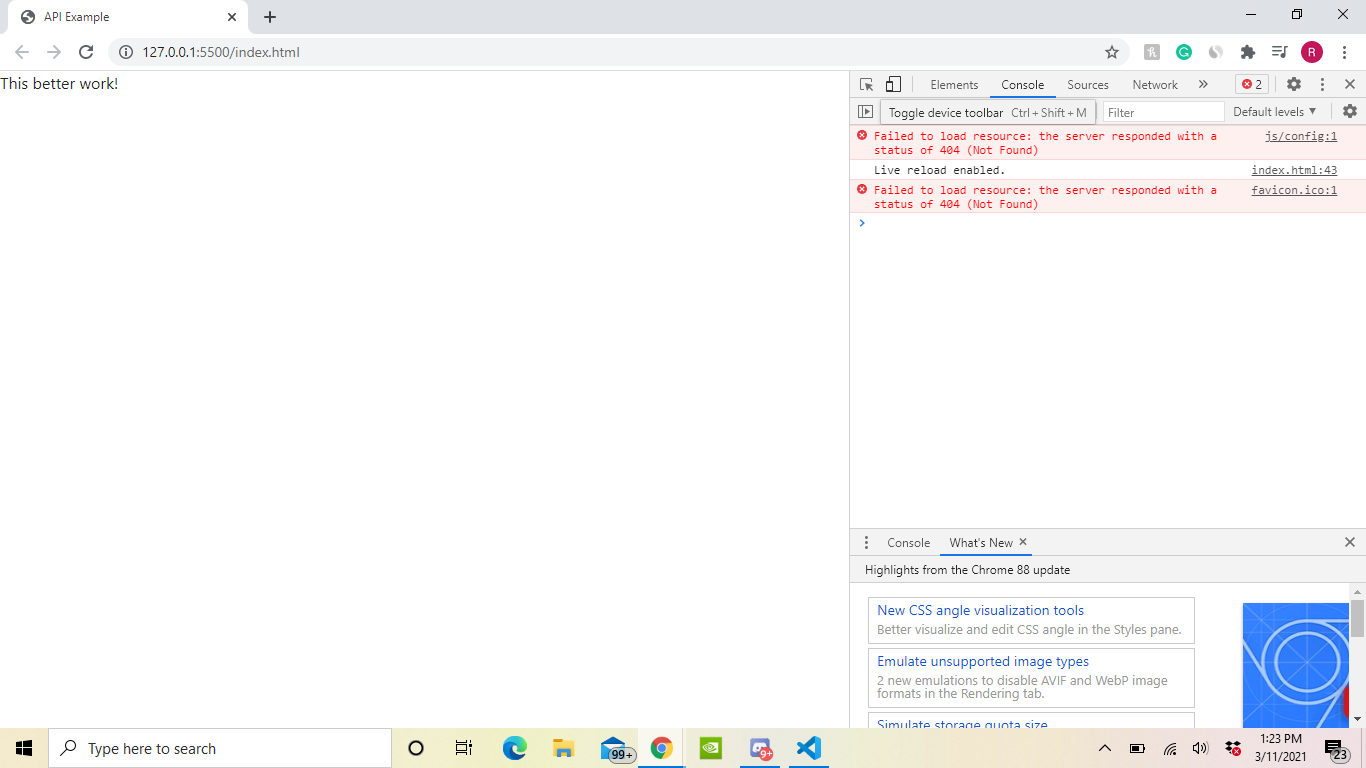Open the drawer three-dot menu
Viewport: 1366px width, 768px height.
point(866,542)
